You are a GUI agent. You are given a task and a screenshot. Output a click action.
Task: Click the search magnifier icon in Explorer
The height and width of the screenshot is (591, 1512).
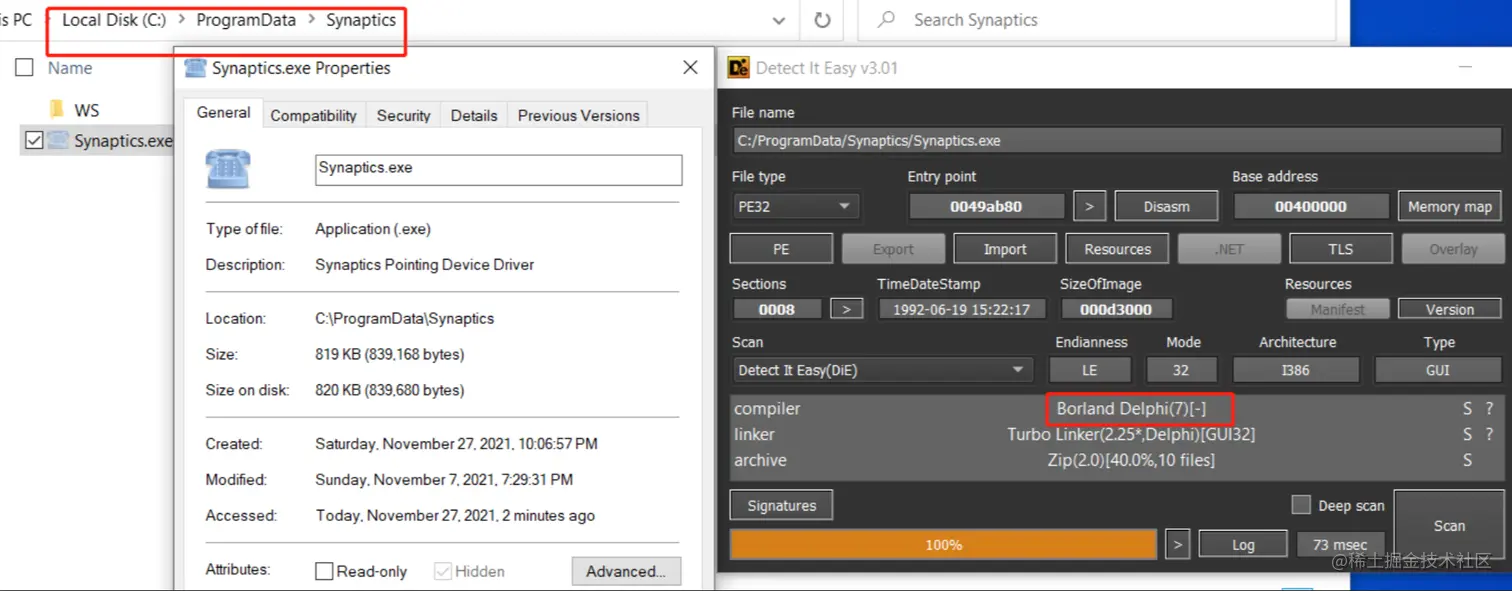(x=886, y=20)
